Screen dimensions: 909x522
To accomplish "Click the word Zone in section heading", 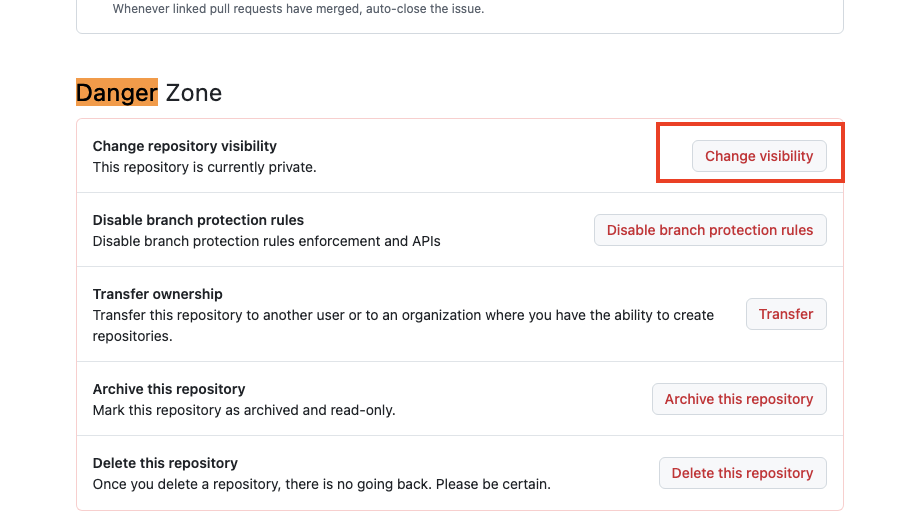I will click(x=194, y=93).
